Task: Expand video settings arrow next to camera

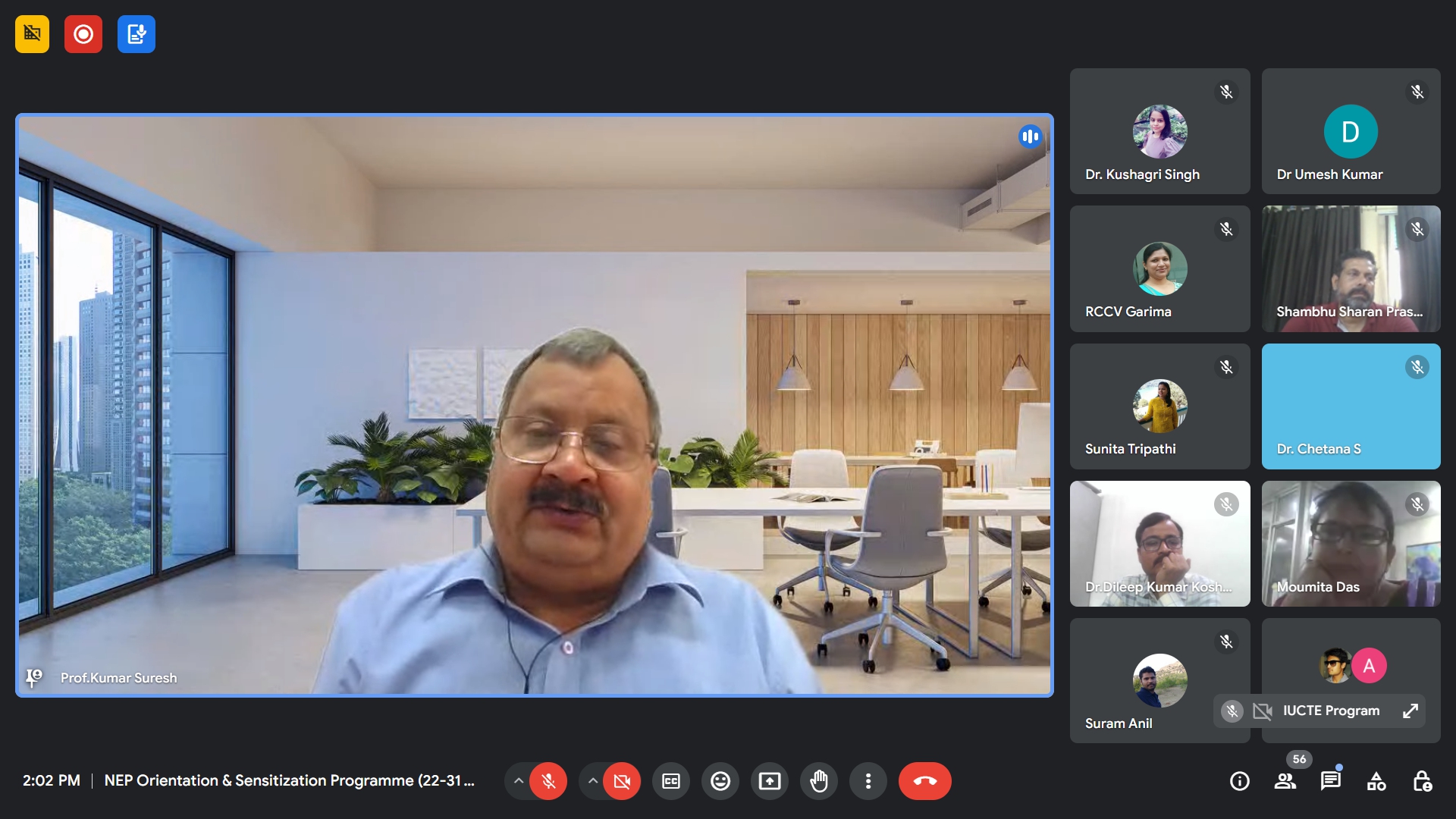Action: coord(593,781)
